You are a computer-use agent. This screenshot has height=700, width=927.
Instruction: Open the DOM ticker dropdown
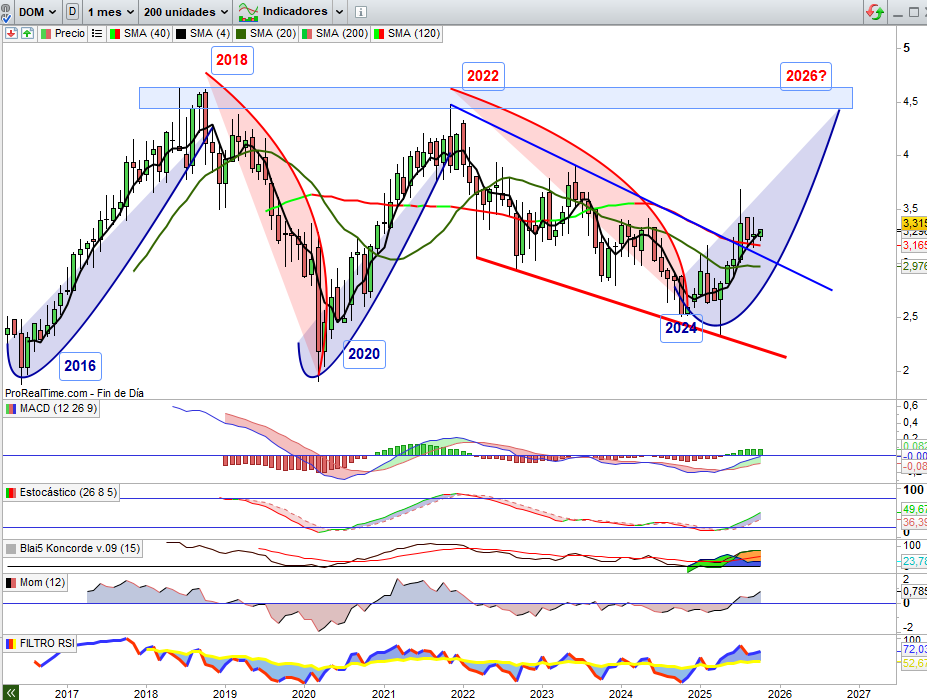[x=40, y=12]
